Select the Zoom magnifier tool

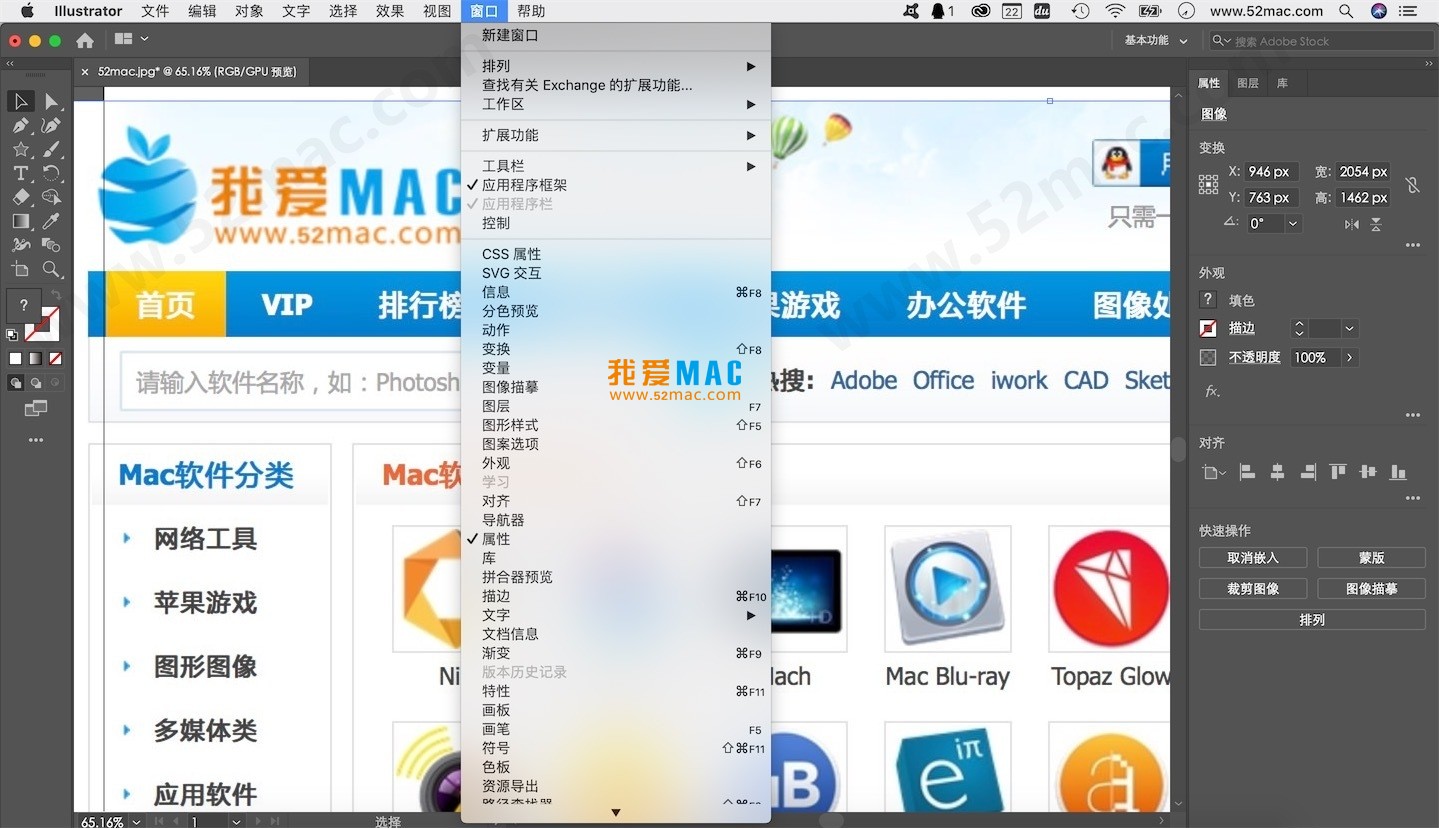[51, 270]
